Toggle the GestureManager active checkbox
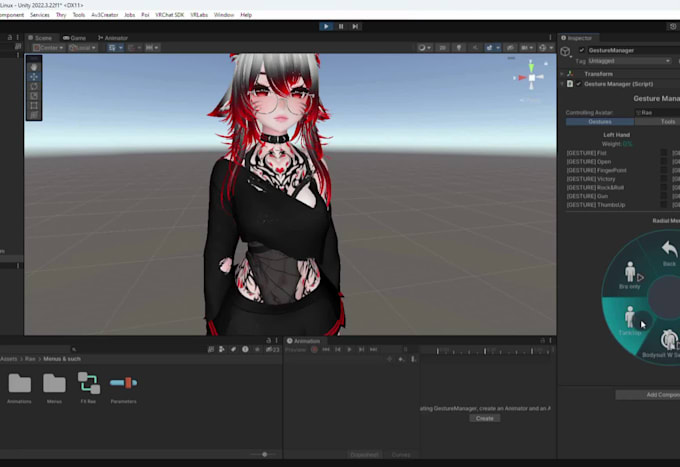Screen dimensions: 680x467 point(582,50)
